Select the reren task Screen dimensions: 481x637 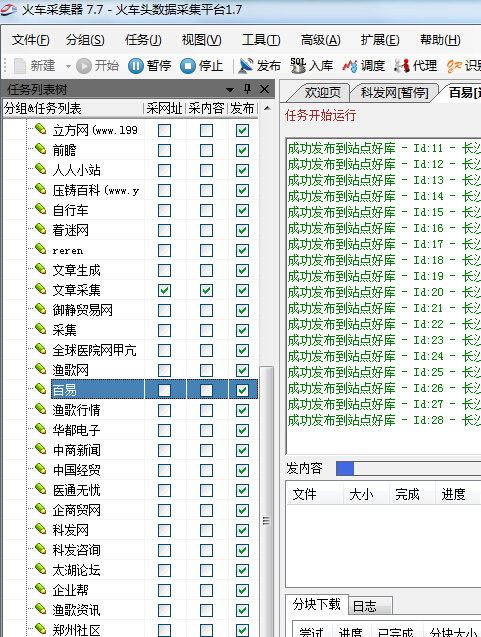pos(67,251)
